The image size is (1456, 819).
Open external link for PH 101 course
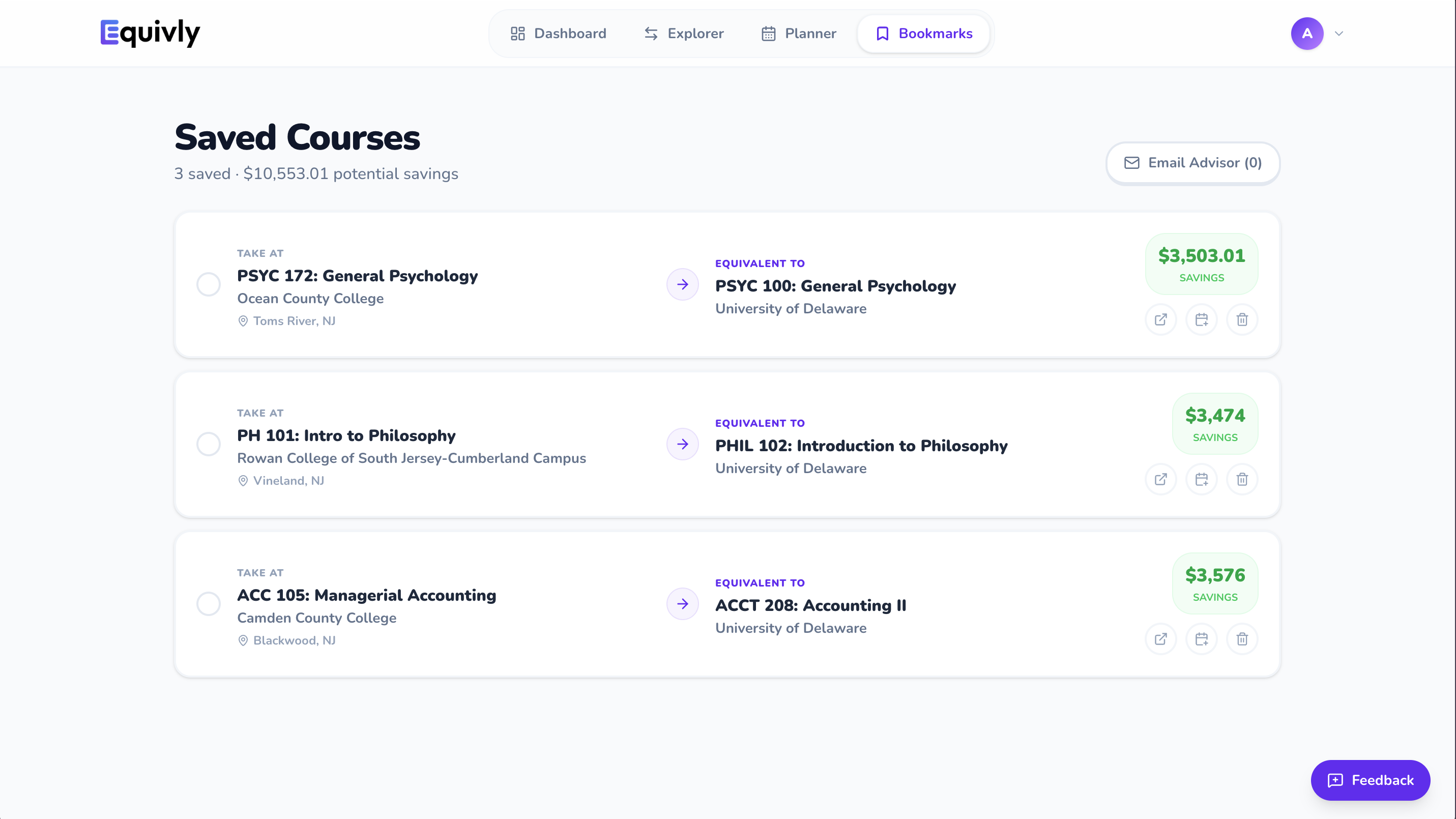click(1161, 479)
